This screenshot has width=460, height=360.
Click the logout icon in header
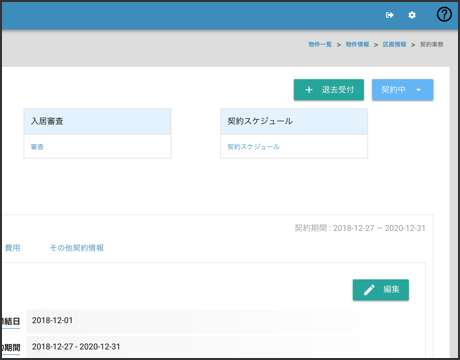click(x=389, y=15)
